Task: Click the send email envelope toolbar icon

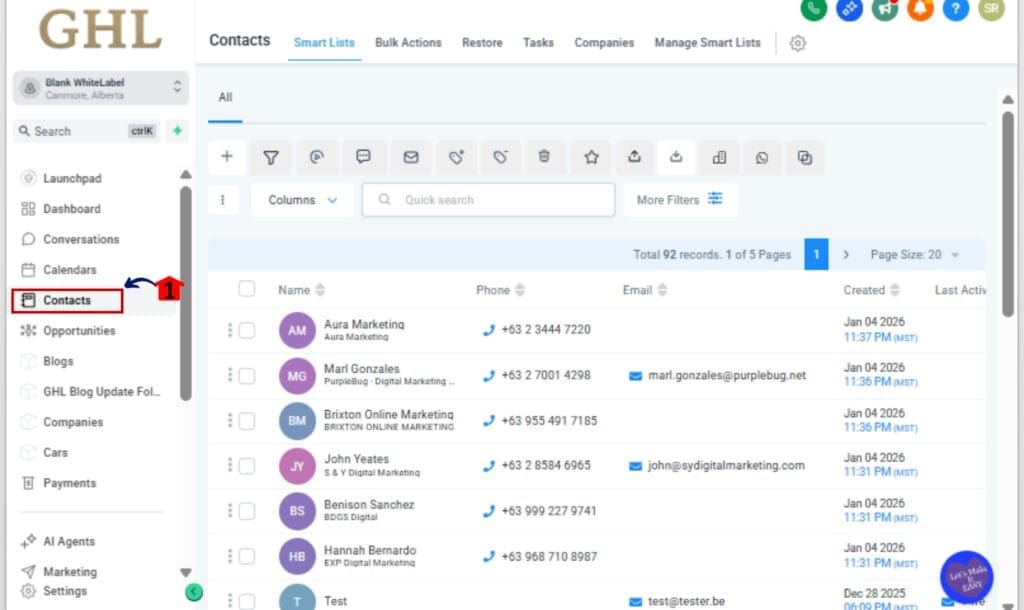Action: 410,157
